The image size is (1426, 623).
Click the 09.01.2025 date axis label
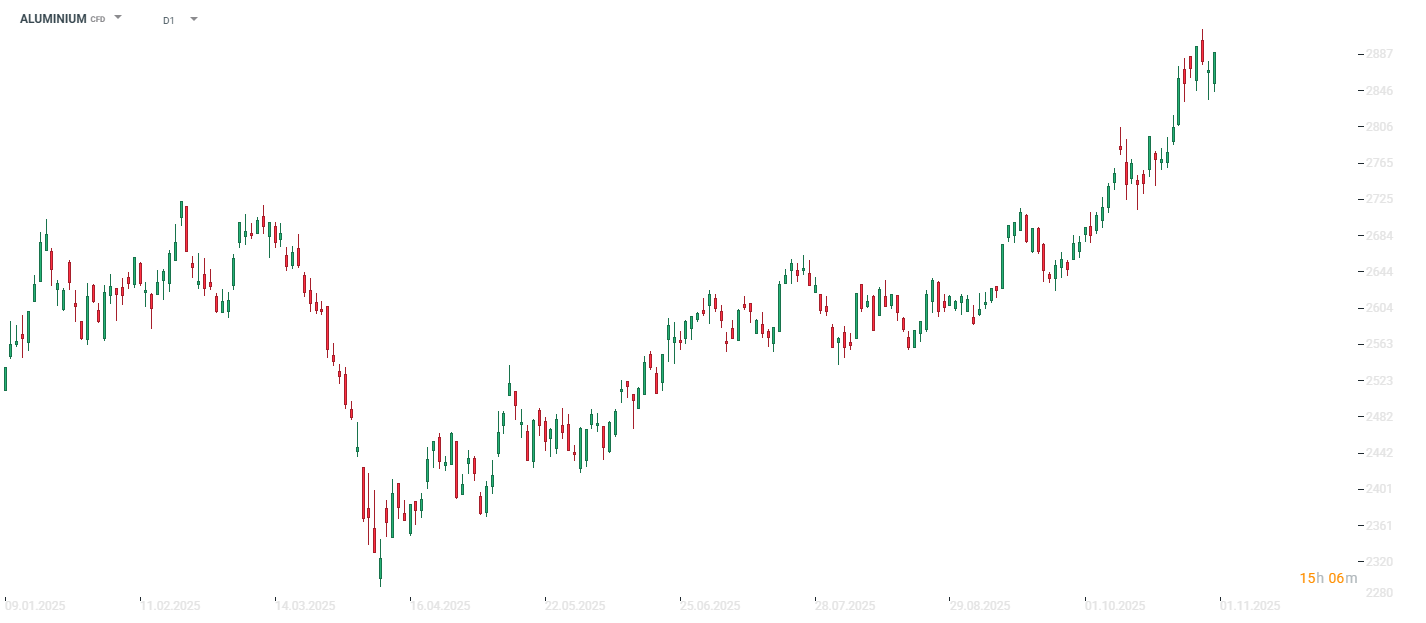[35, 606]
